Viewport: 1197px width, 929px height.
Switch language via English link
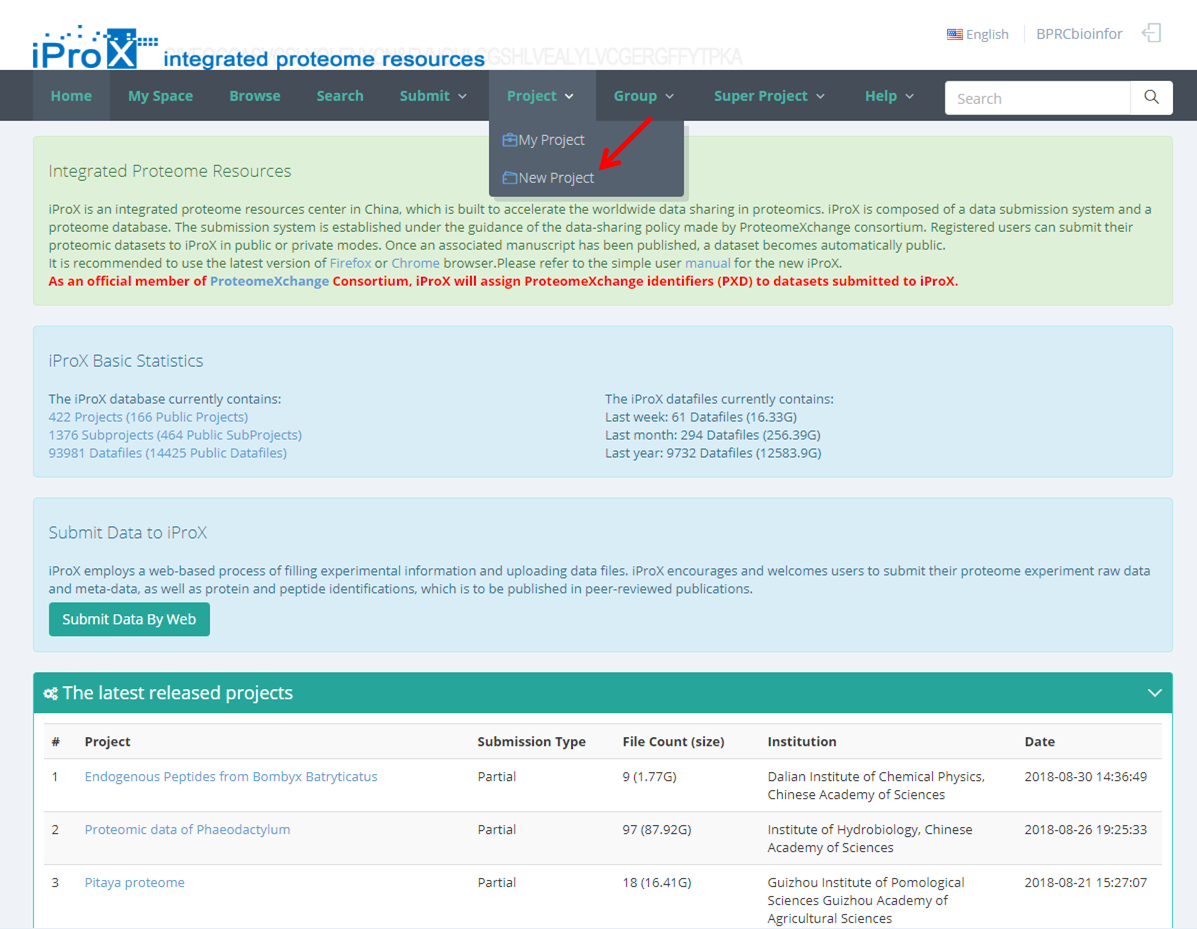[987, 34]
